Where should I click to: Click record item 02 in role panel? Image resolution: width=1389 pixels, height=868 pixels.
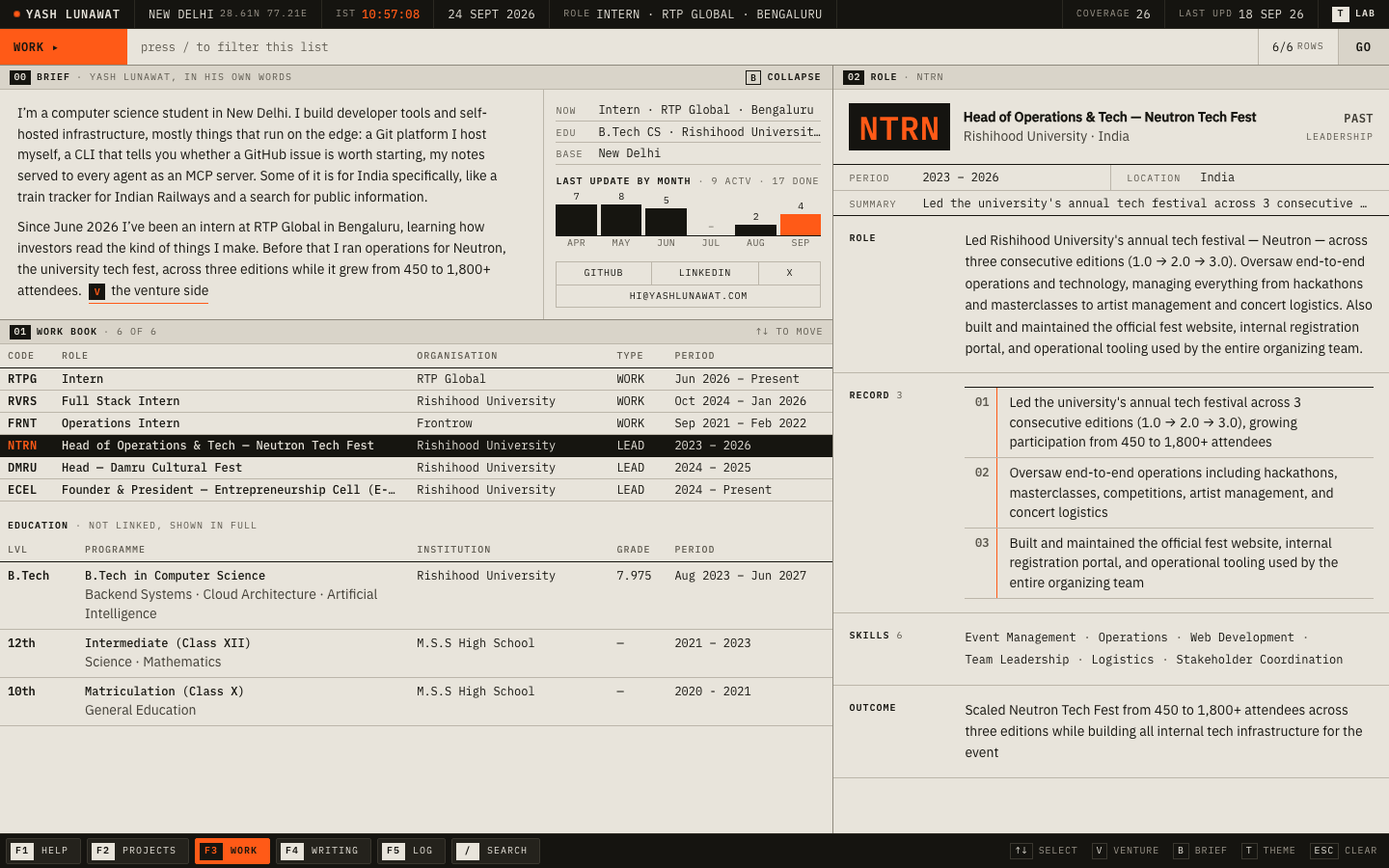(x=1169, y=493)
